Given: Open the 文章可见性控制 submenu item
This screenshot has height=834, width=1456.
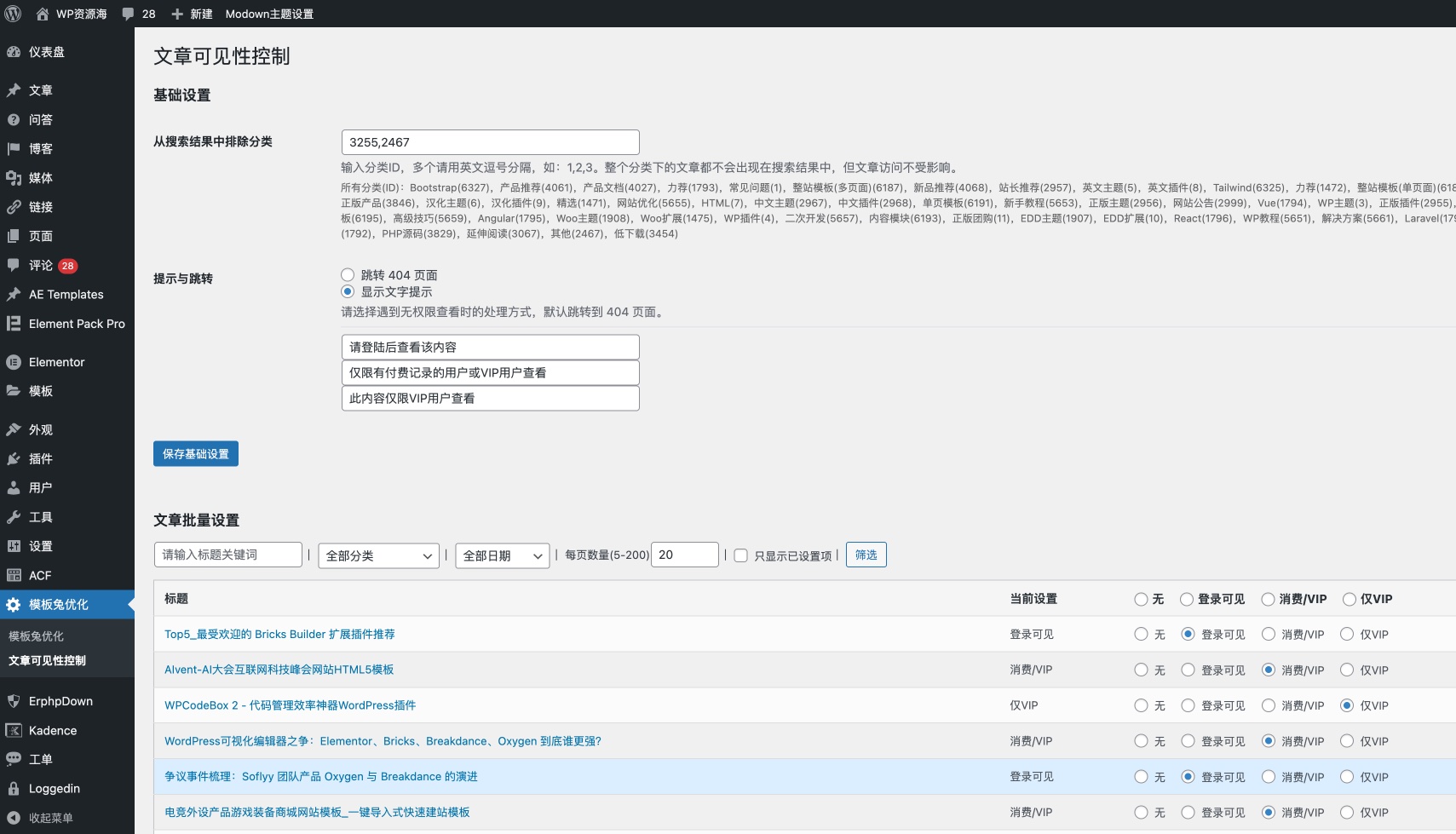Looking at the screenshot, I should (x=47, y=660).
